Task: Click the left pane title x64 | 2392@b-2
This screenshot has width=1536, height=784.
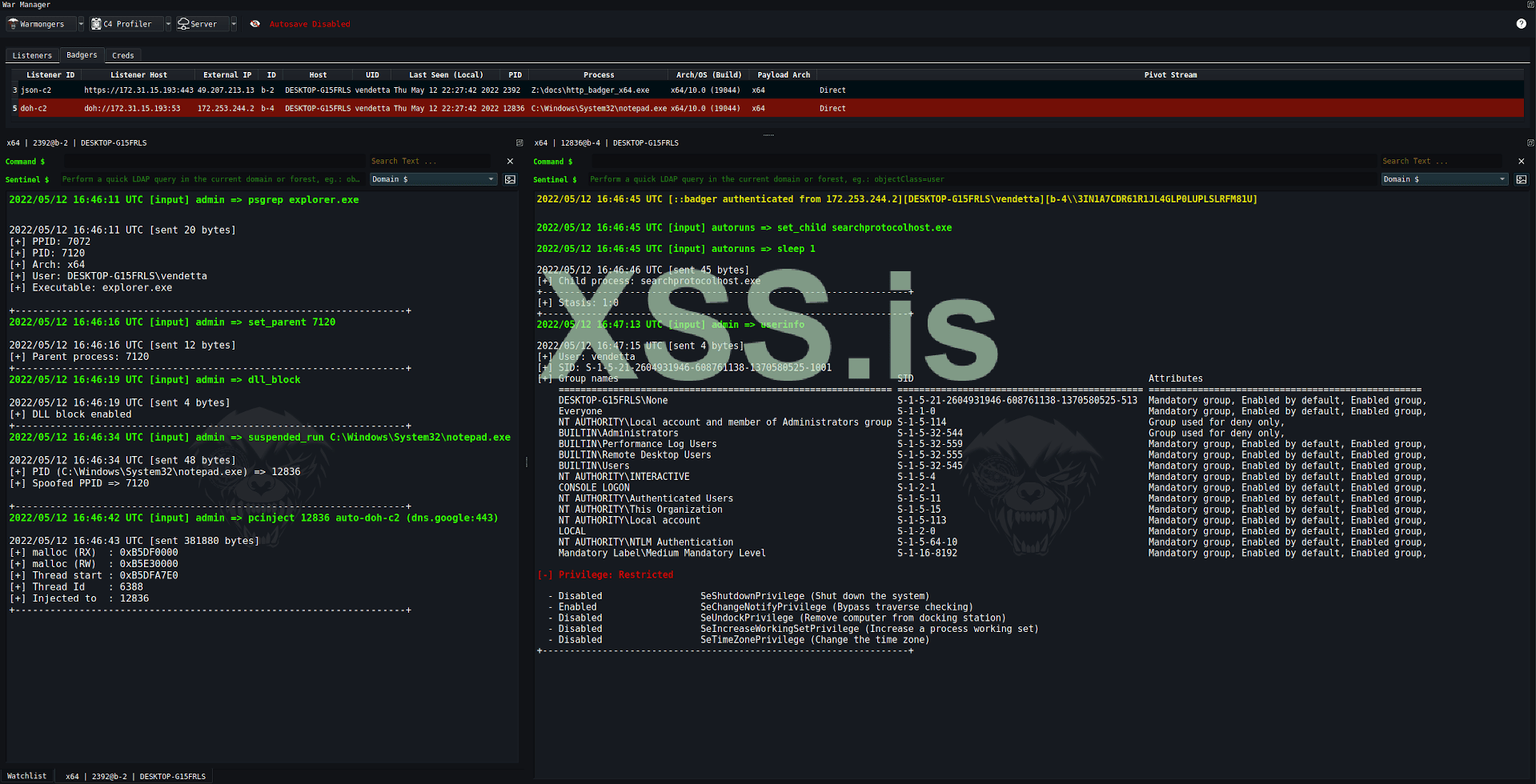Action: click(x=77, y=143)
